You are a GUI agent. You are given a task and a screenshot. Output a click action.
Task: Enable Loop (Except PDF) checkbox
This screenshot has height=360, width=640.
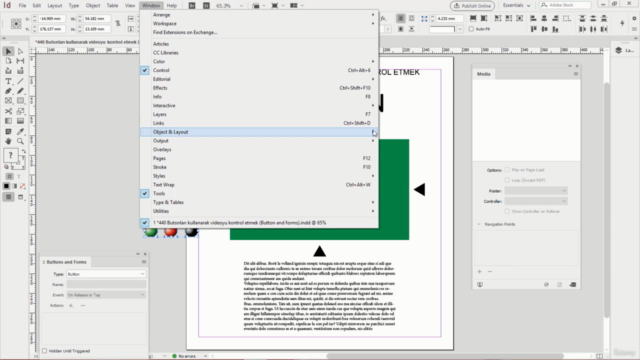coord(507,180)
